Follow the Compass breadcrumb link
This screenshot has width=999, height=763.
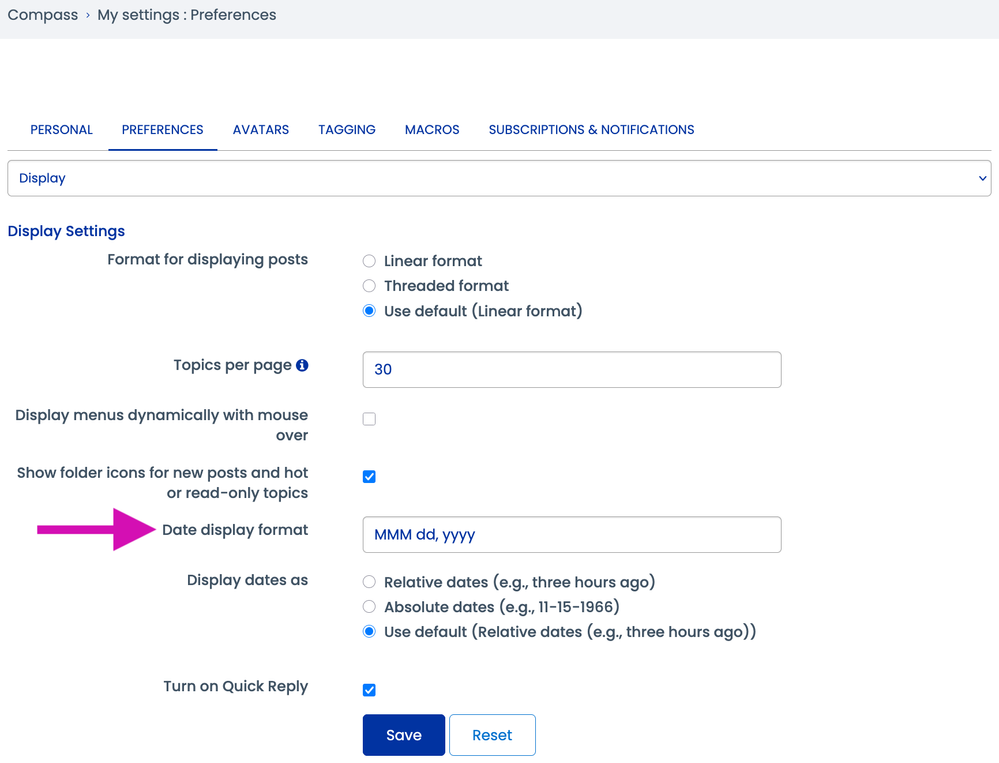point(43,15)
